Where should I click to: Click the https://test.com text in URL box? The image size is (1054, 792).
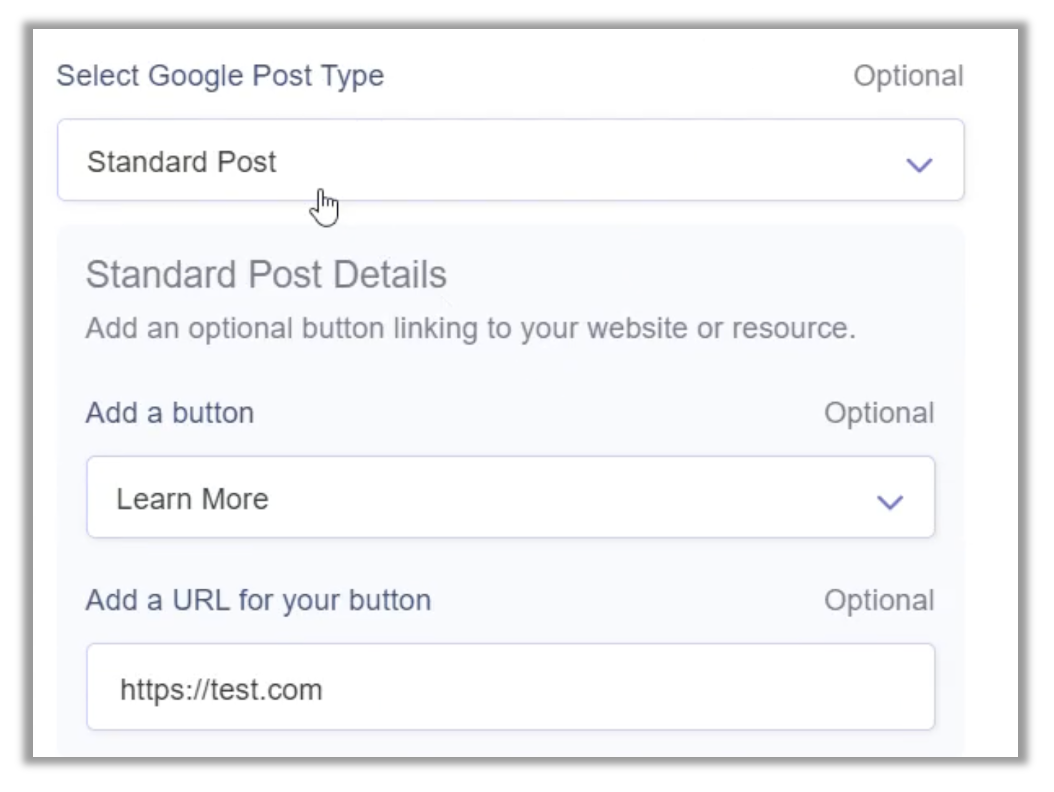pyautogui.click(x=221, y=689)
